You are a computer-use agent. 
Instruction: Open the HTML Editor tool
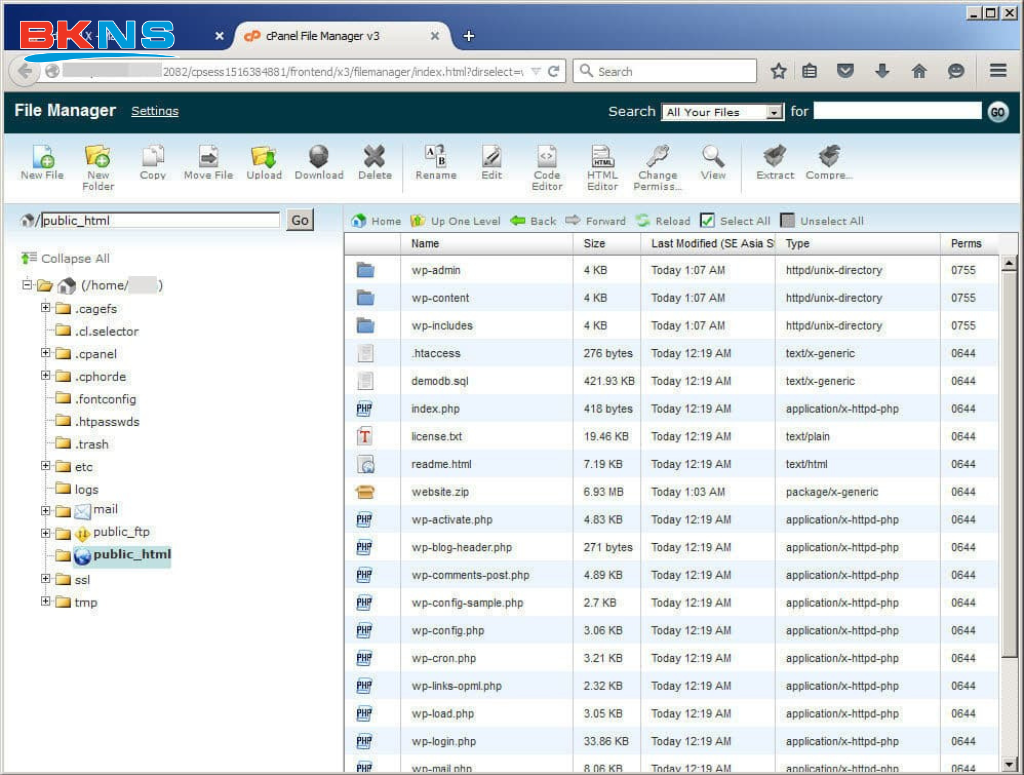602,157
